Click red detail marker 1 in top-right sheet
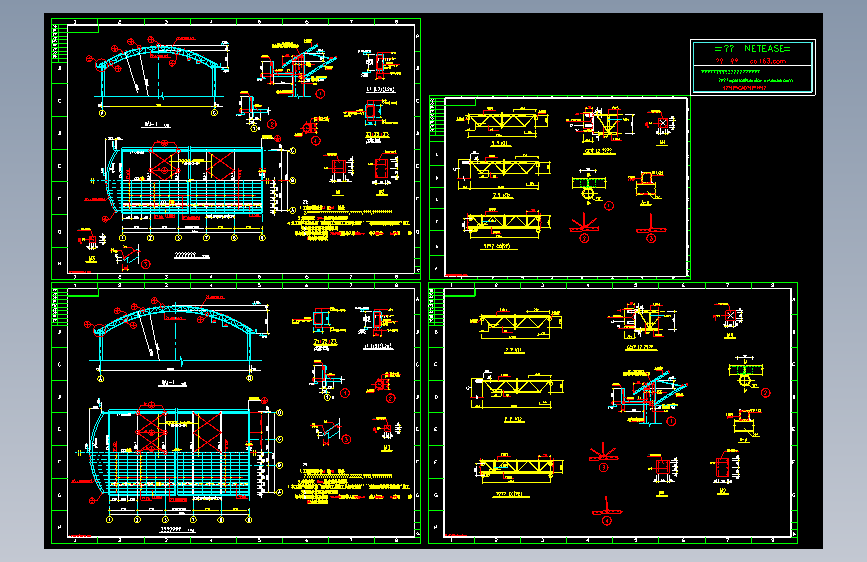 pyautogui.click(x=609, y=205)
